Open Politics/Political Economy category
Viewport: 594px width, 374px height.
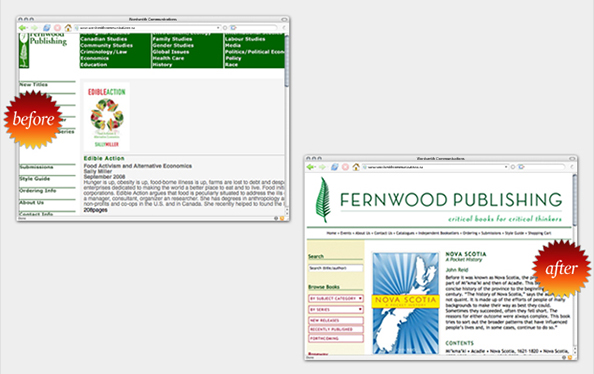255,52
